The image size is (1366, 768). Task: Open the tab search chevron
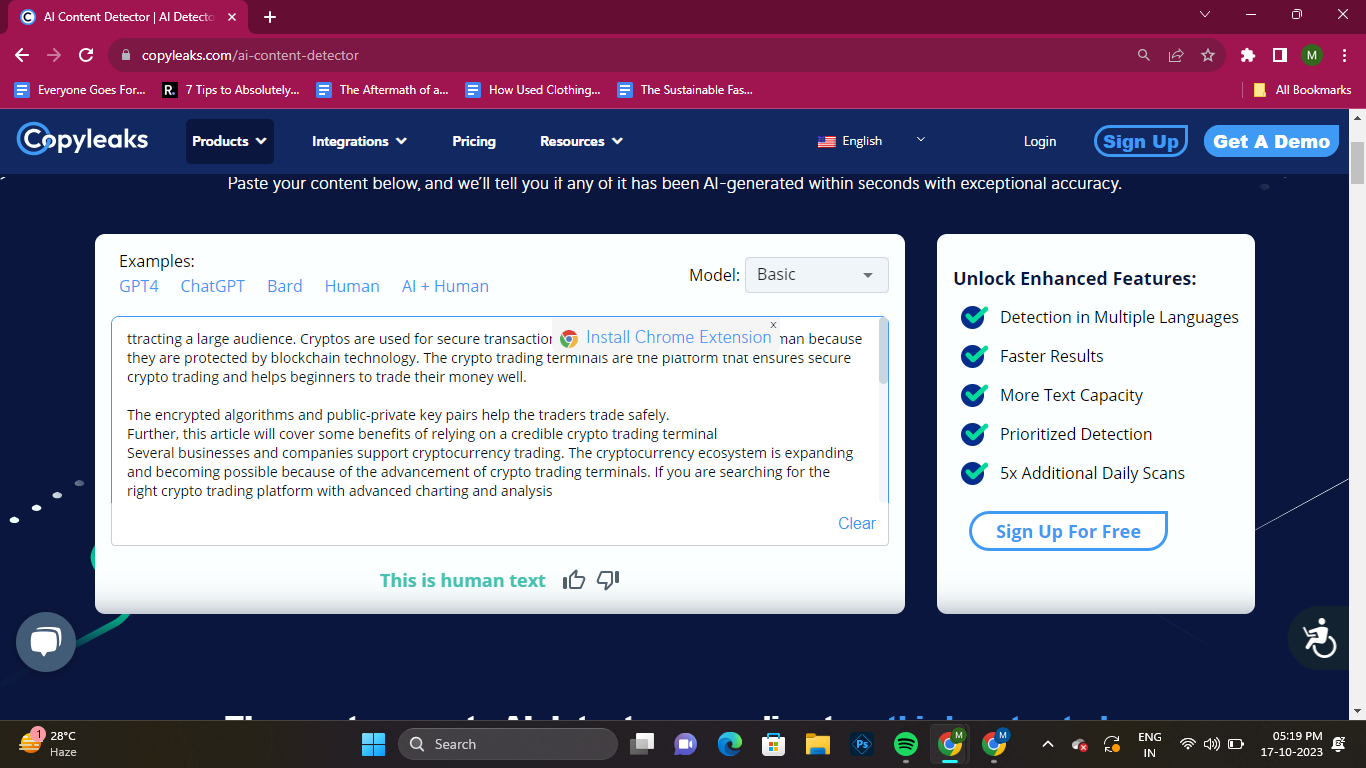(x=1205, y=14)
